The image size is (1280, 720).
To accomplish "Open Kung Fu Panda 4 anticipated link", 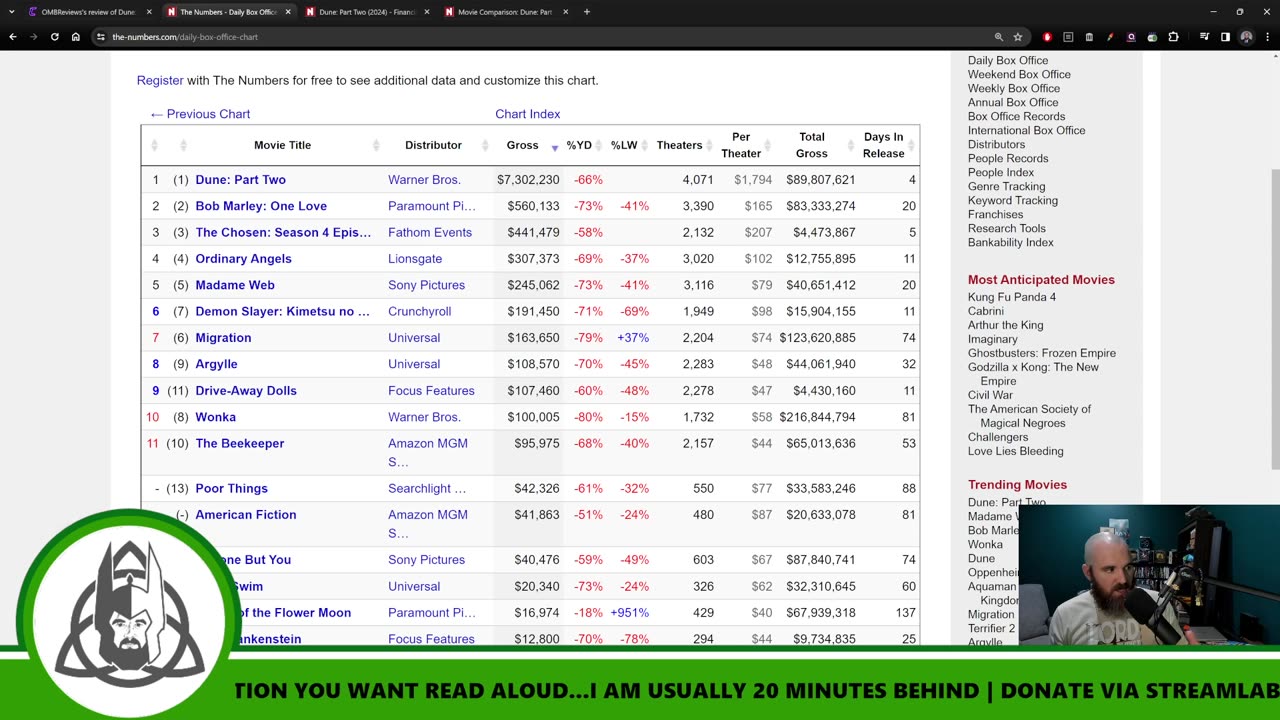I will [1011, 297].
